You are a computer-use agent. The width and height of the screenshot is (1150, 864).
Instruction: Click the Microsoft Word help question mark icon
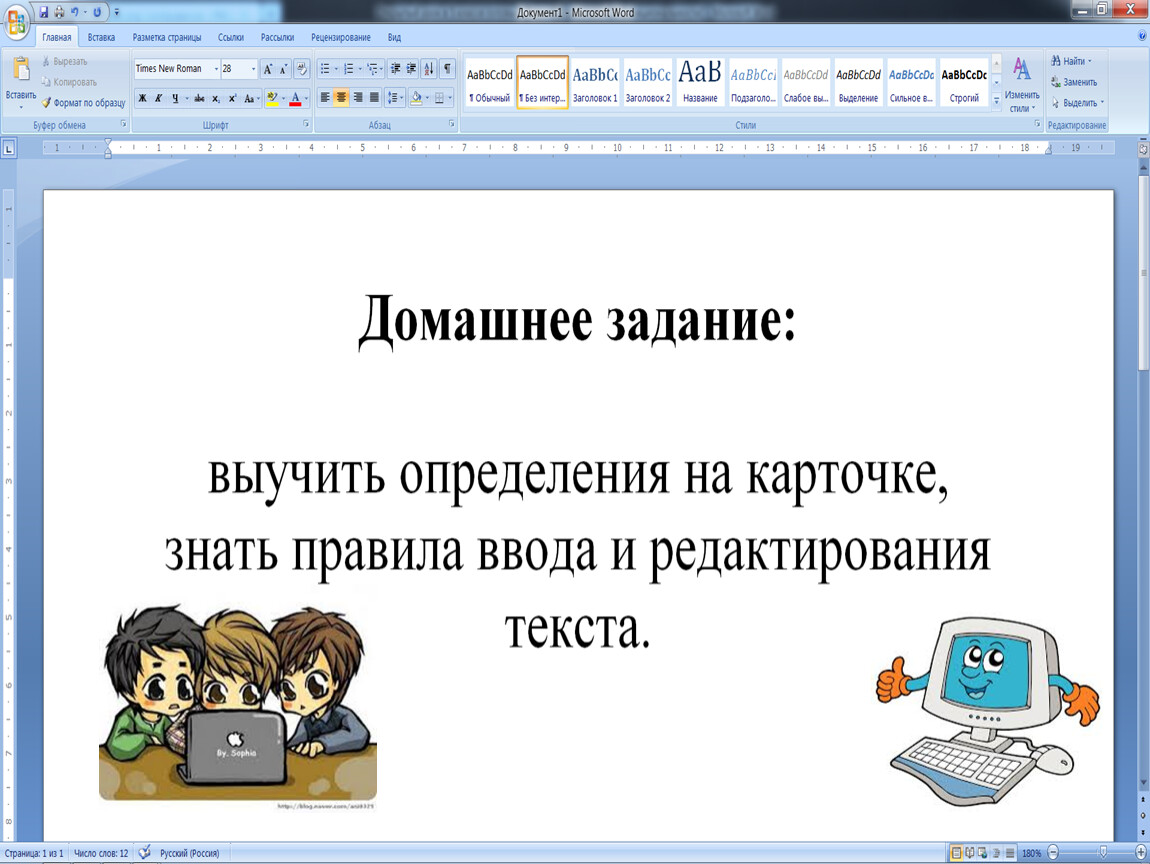click(1141, 36)
